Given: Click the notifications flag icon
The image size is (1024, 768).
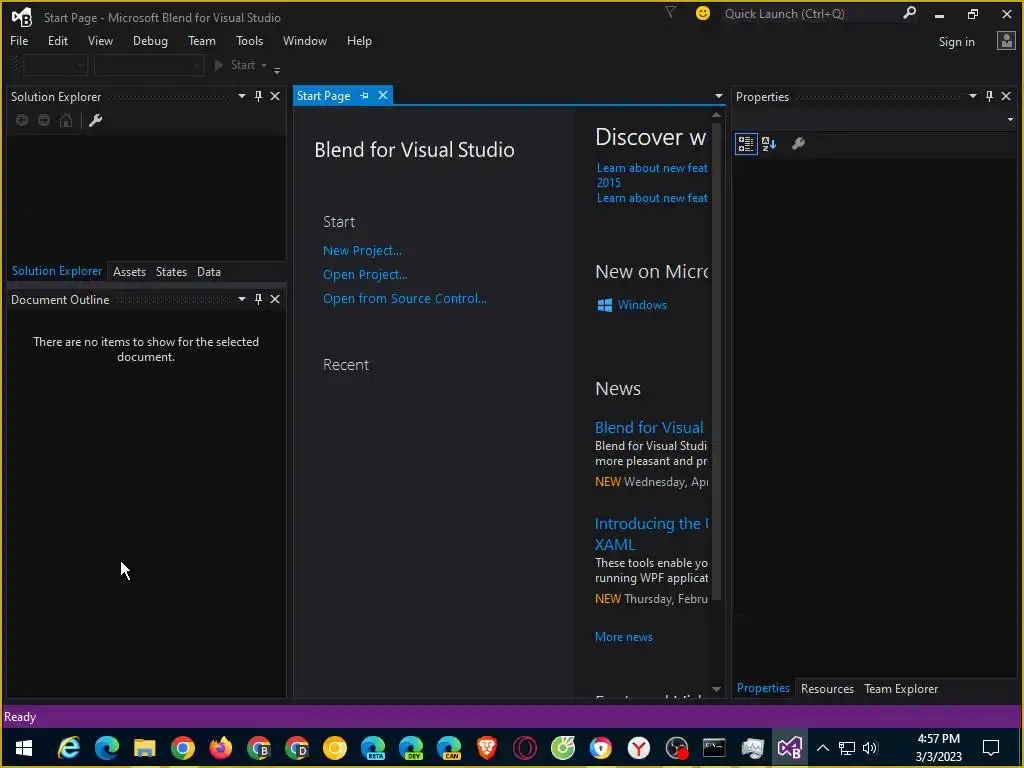Looking at the screenshot, I should pos(671,12).
